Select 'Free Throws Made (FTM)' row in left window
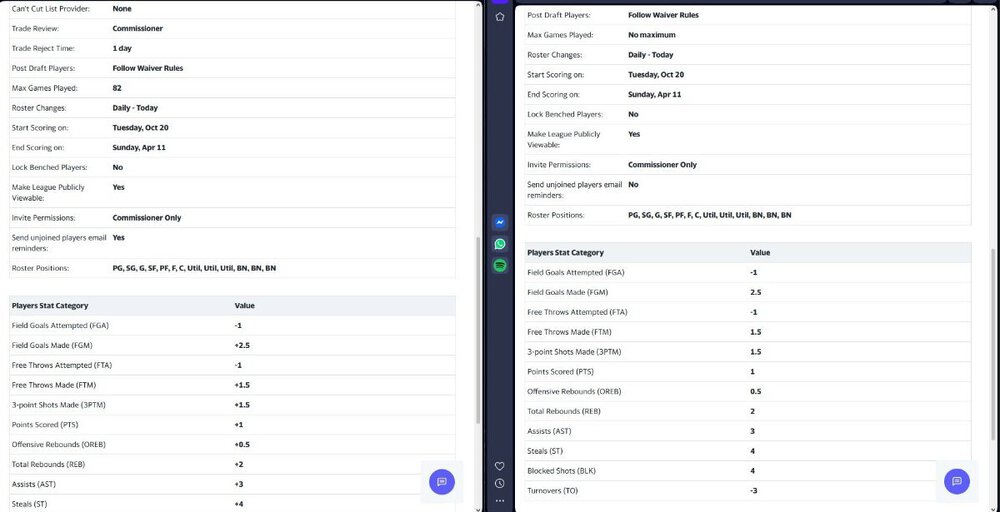The height and width of the screenshot is (512, 1000). (x=232, y=385)
